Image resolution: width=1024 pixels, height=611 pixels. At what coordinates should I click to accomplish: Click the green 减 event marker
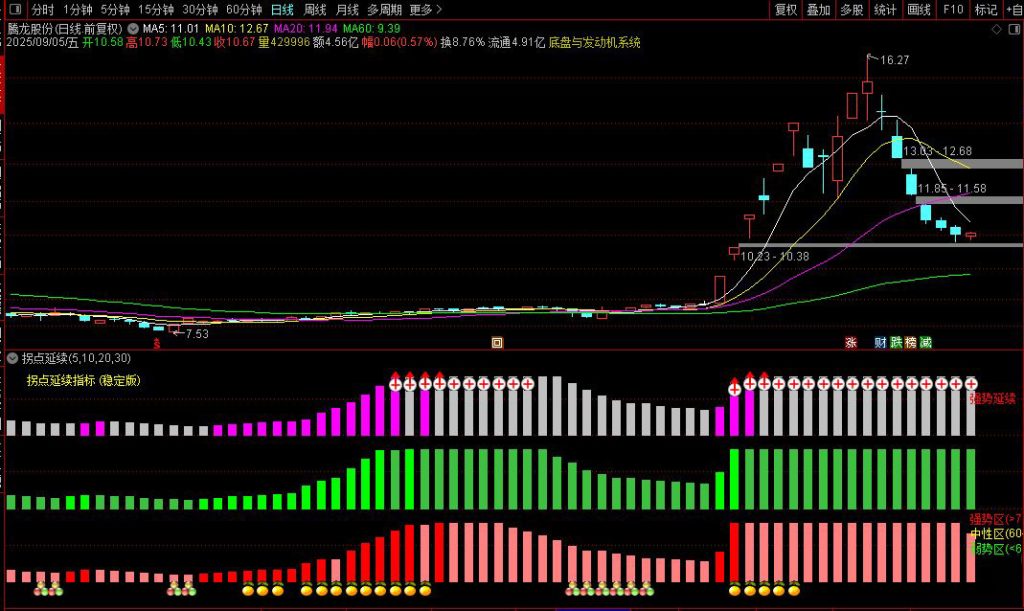coord(926,342)
